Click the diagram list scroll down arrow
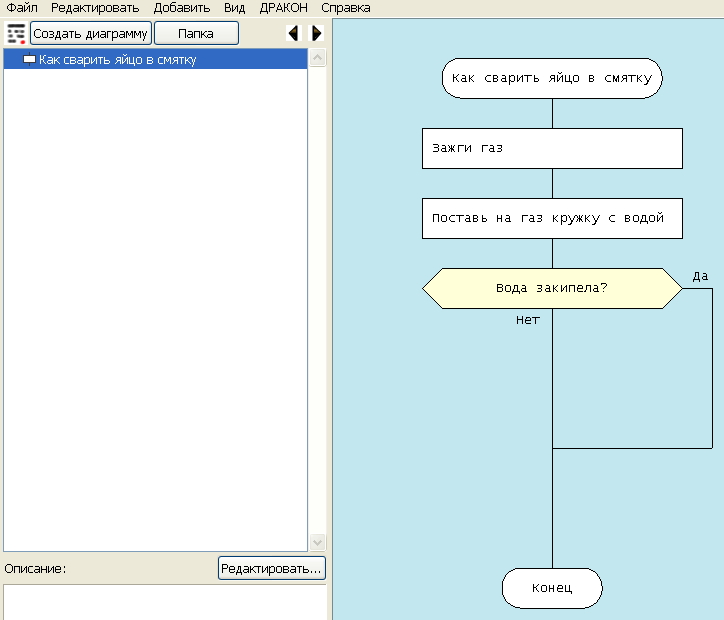Screen dimensions: 724x620 point(318,541)
